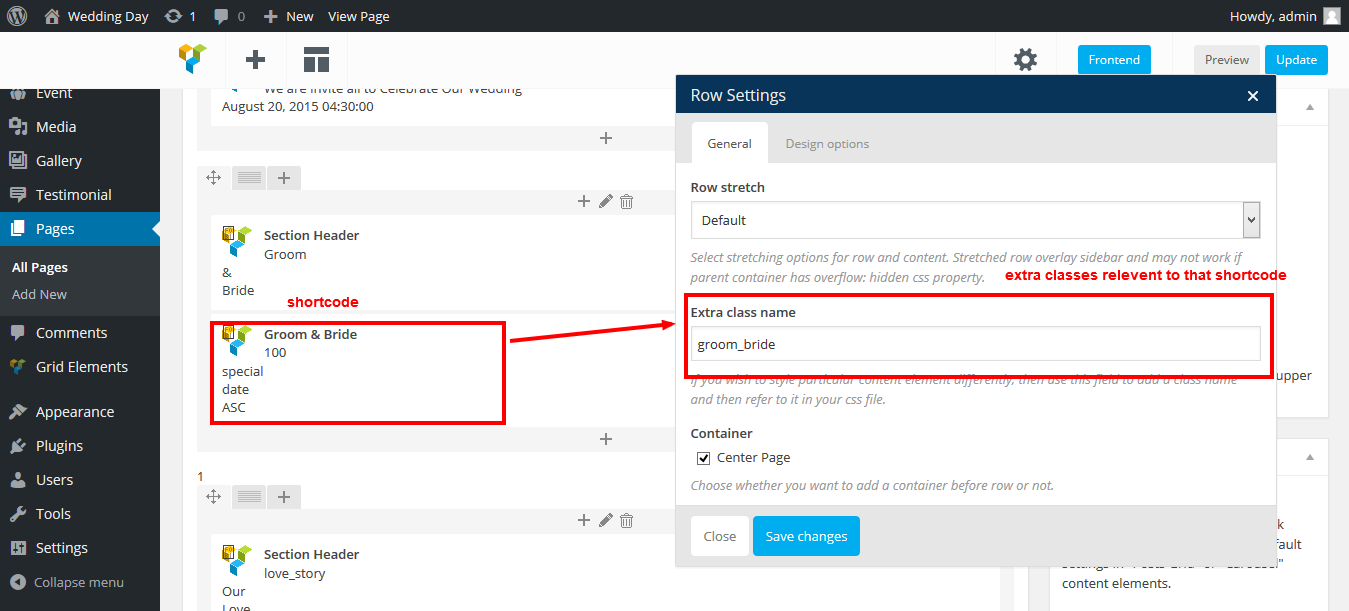Click the updates icon in admin bar
The height and width of the screenshot is (611, 1349).
(179, 16)
